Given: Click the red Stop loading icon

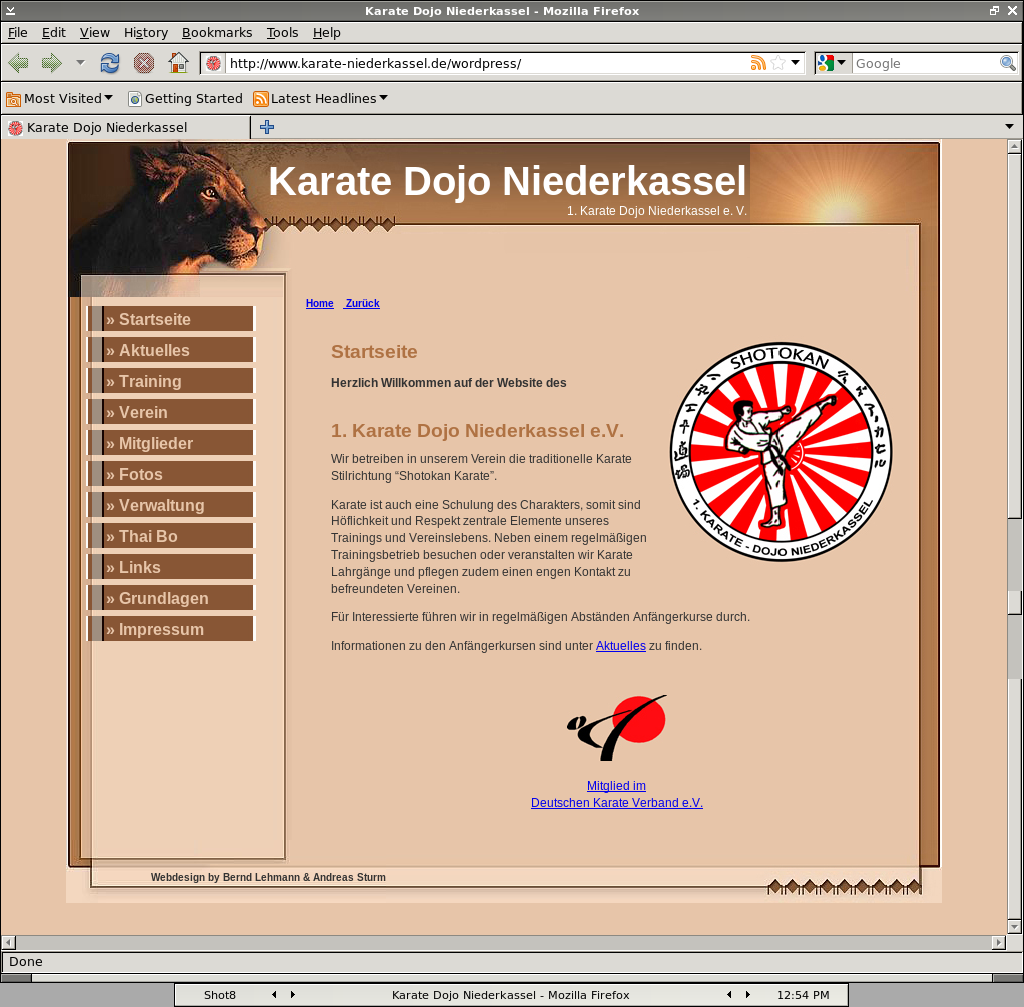Looking at the screenshot, I should click(x=144, y=63).
